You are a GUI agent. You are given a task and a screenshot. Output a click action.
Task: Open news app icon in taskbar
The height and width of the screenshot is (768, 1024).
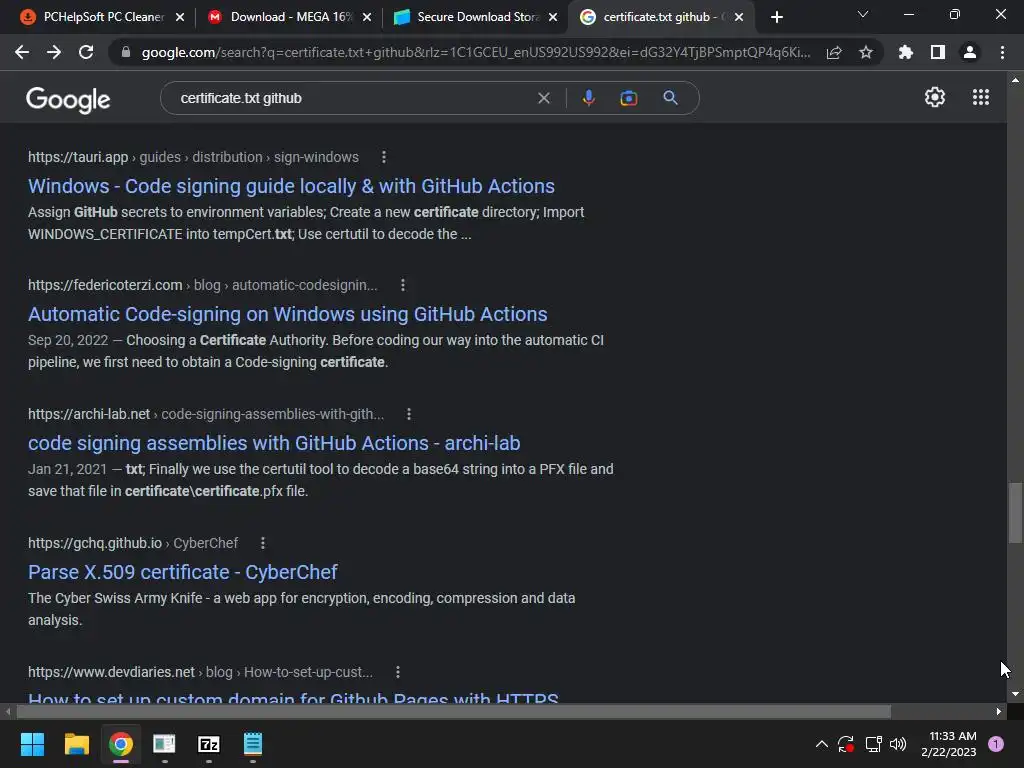coord(164,744)
